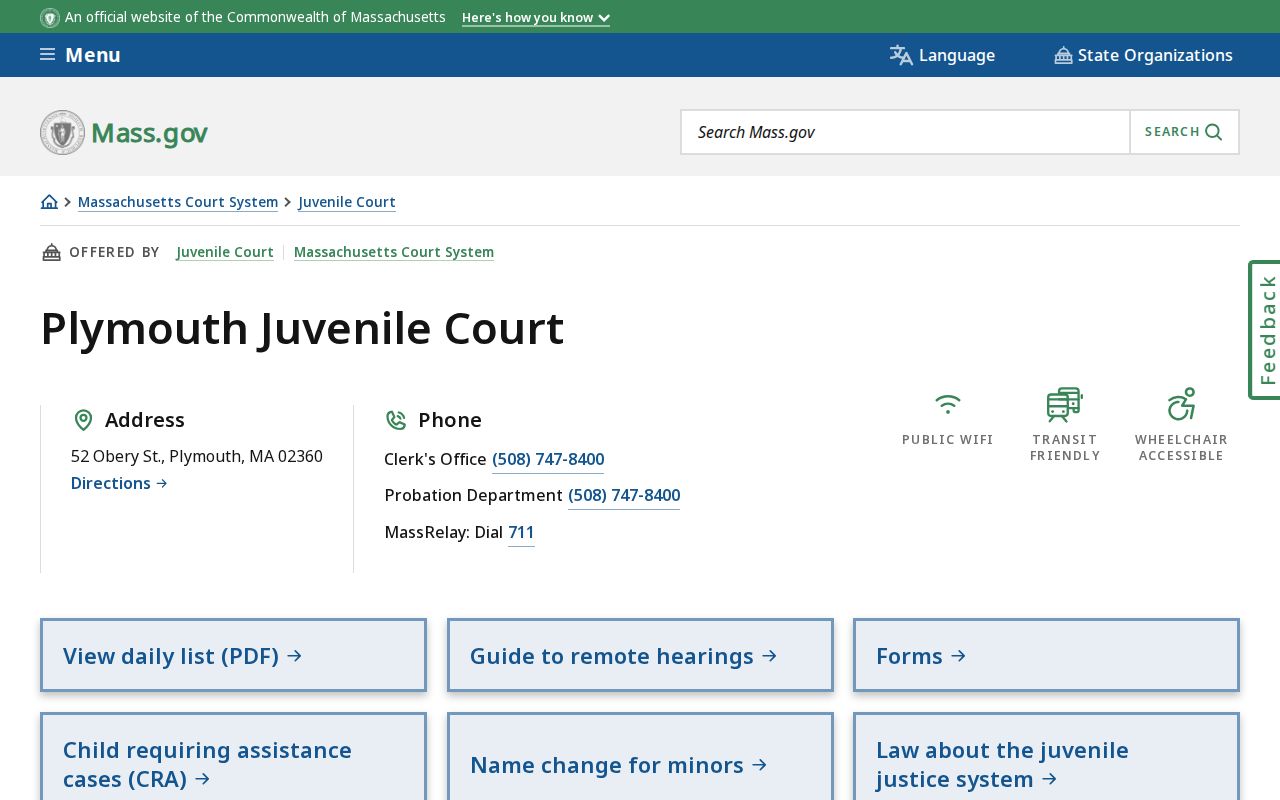
Task: Open the hamburger Menu icon
Action: click(x=47, y=55)
